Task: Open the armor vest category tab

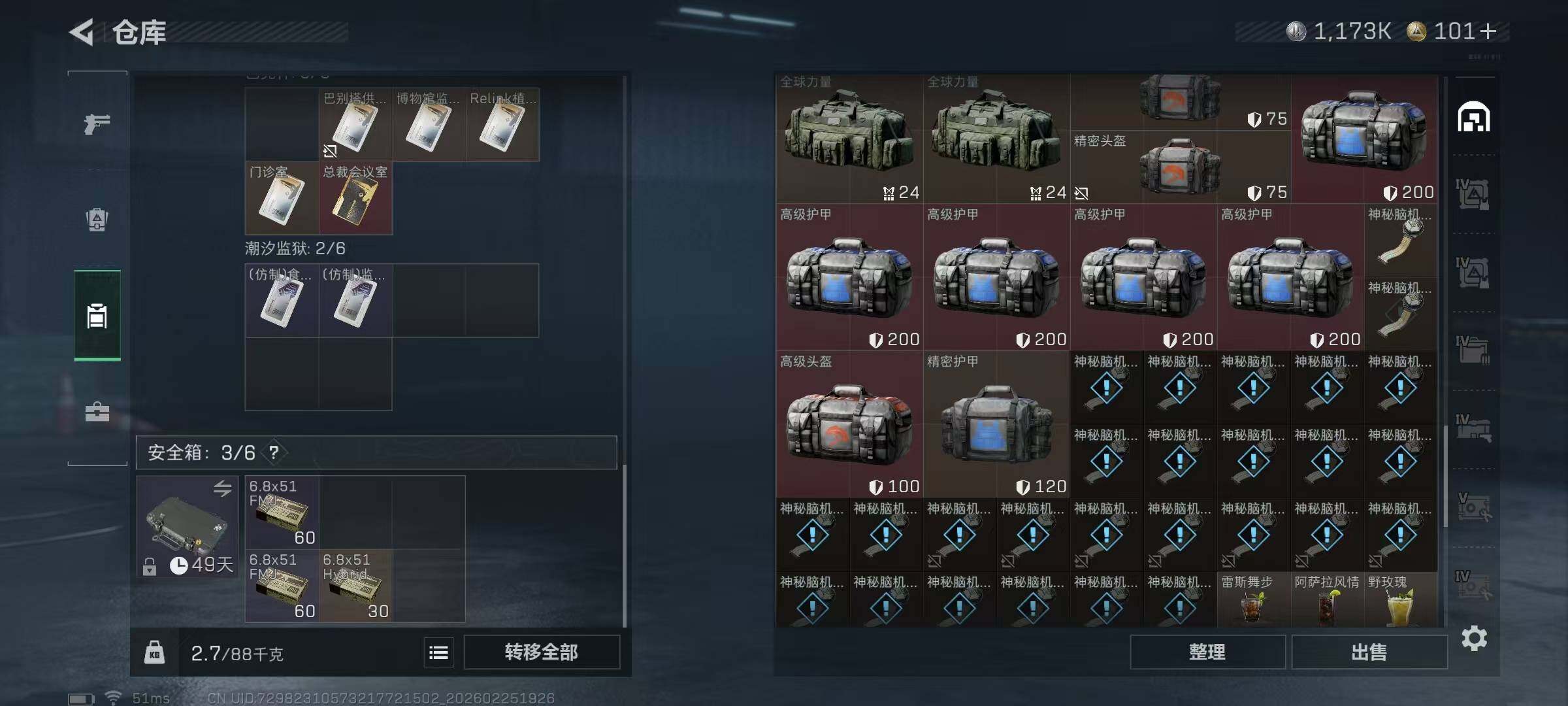Action: 97,220
